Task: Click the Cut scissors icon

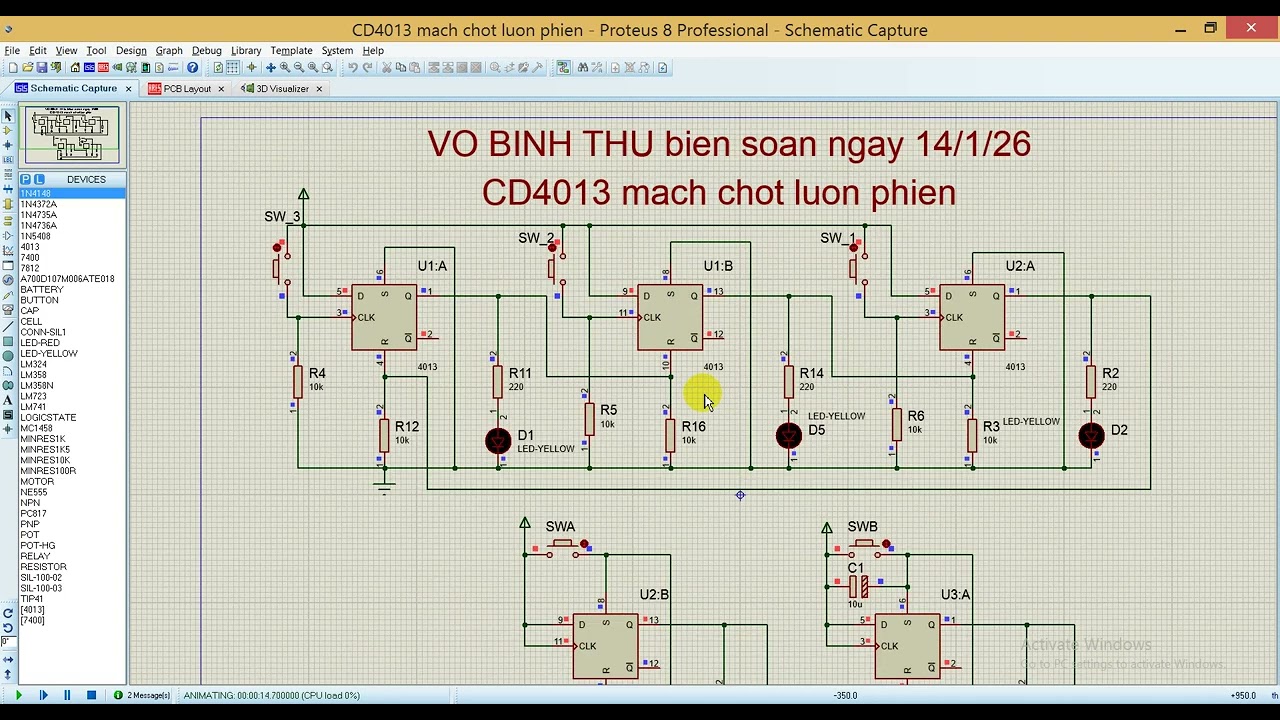Action: point(387,68)
